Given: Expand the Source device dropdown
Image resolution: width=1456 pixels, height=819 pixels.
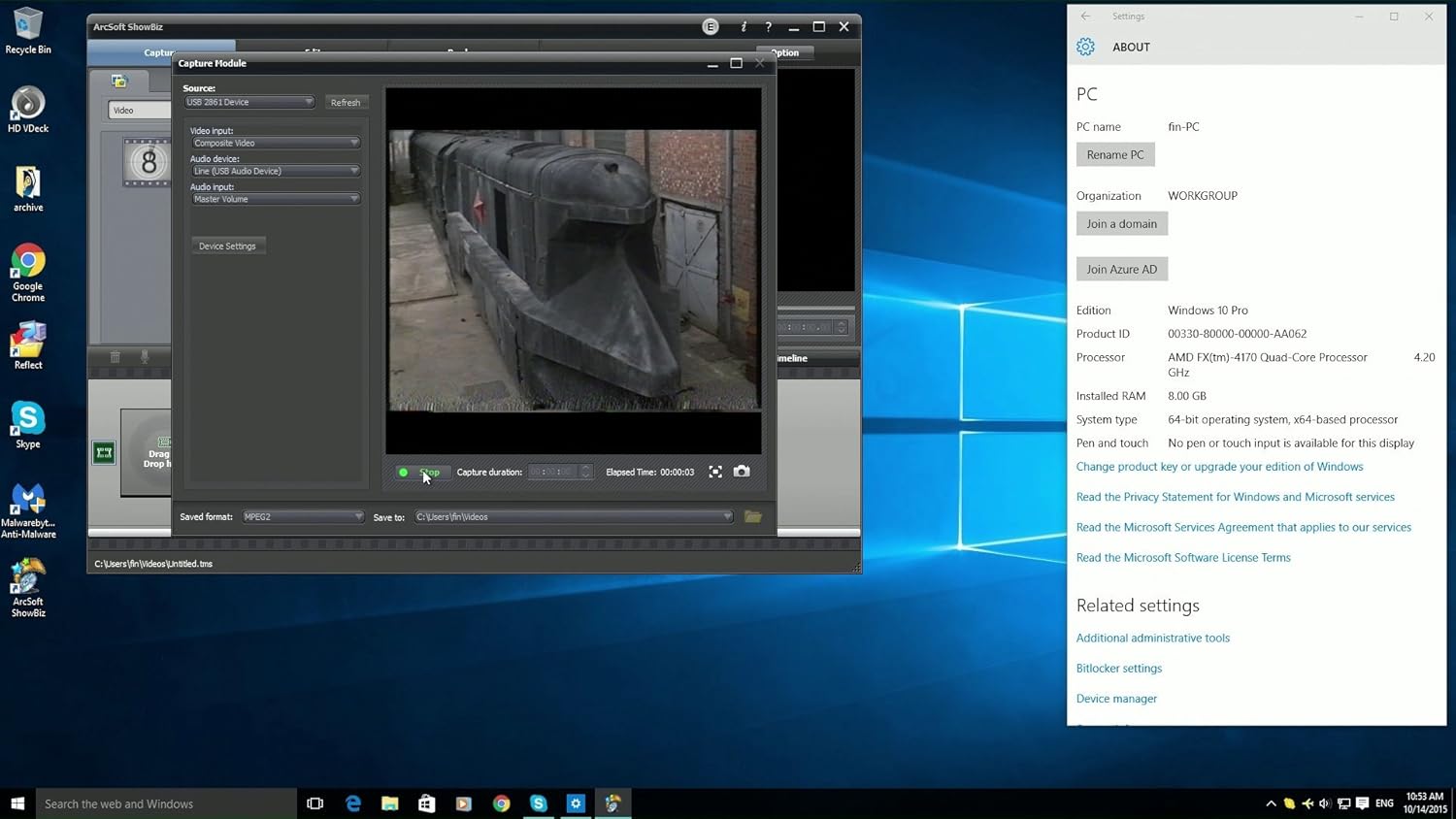Looking at the screenshot, I should [x=249, y=102].
